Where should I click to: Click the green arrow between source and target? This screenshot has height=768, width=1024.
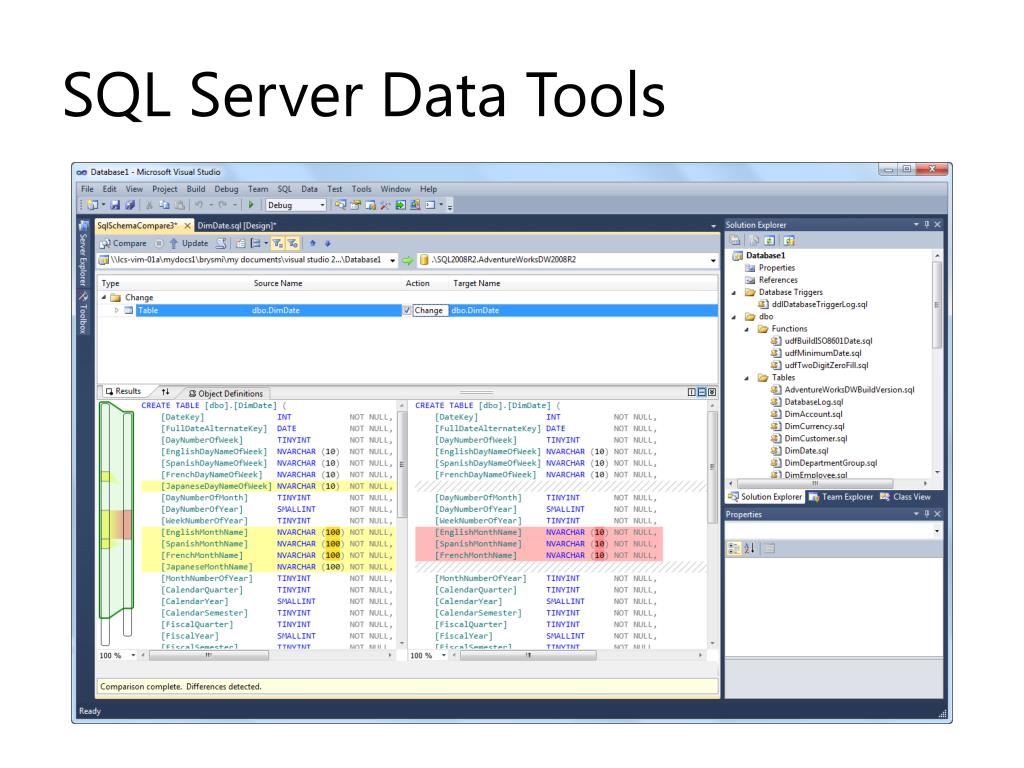tap(408, 260)
